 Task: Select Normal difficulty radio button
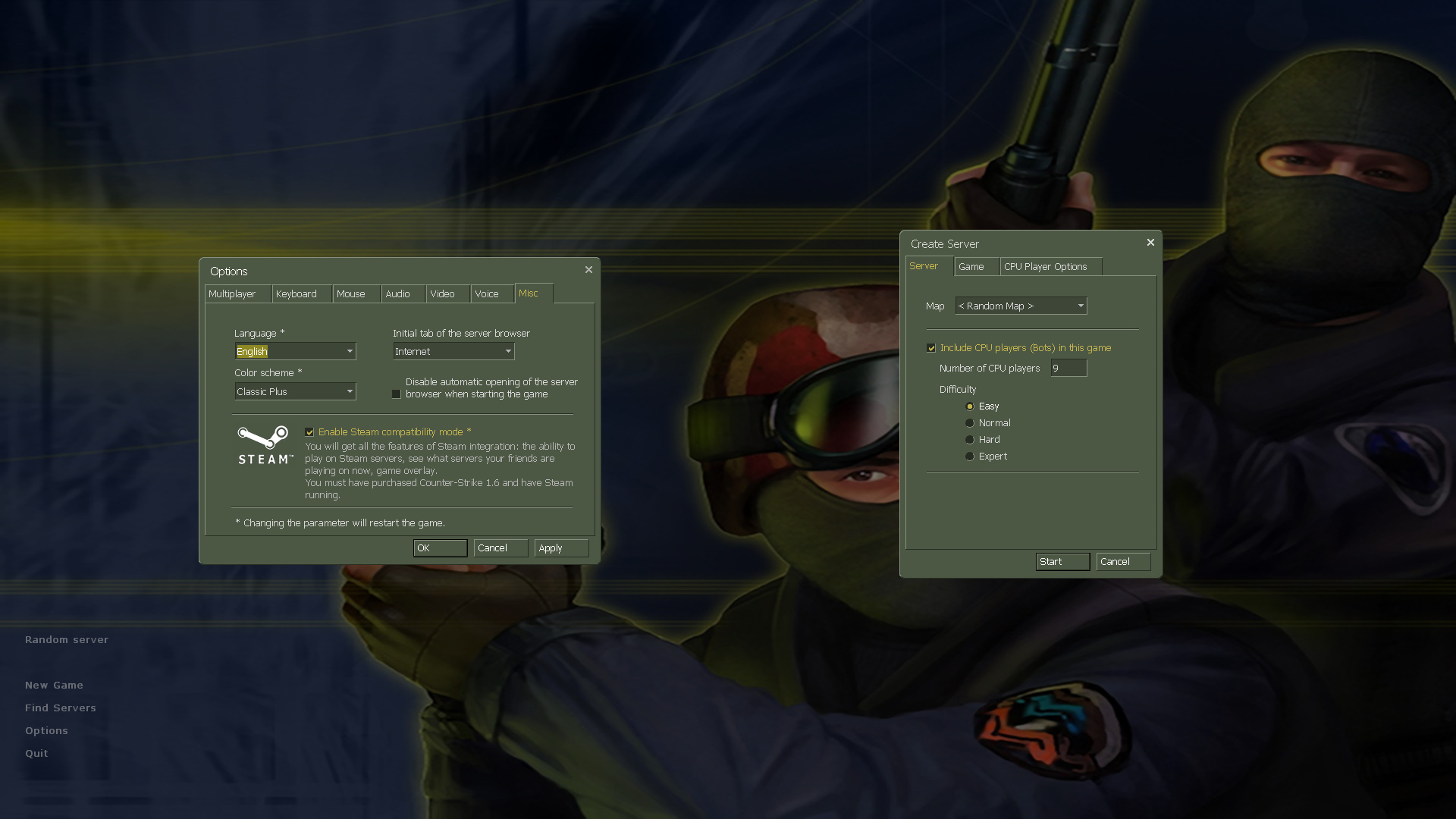pos(970,423)
